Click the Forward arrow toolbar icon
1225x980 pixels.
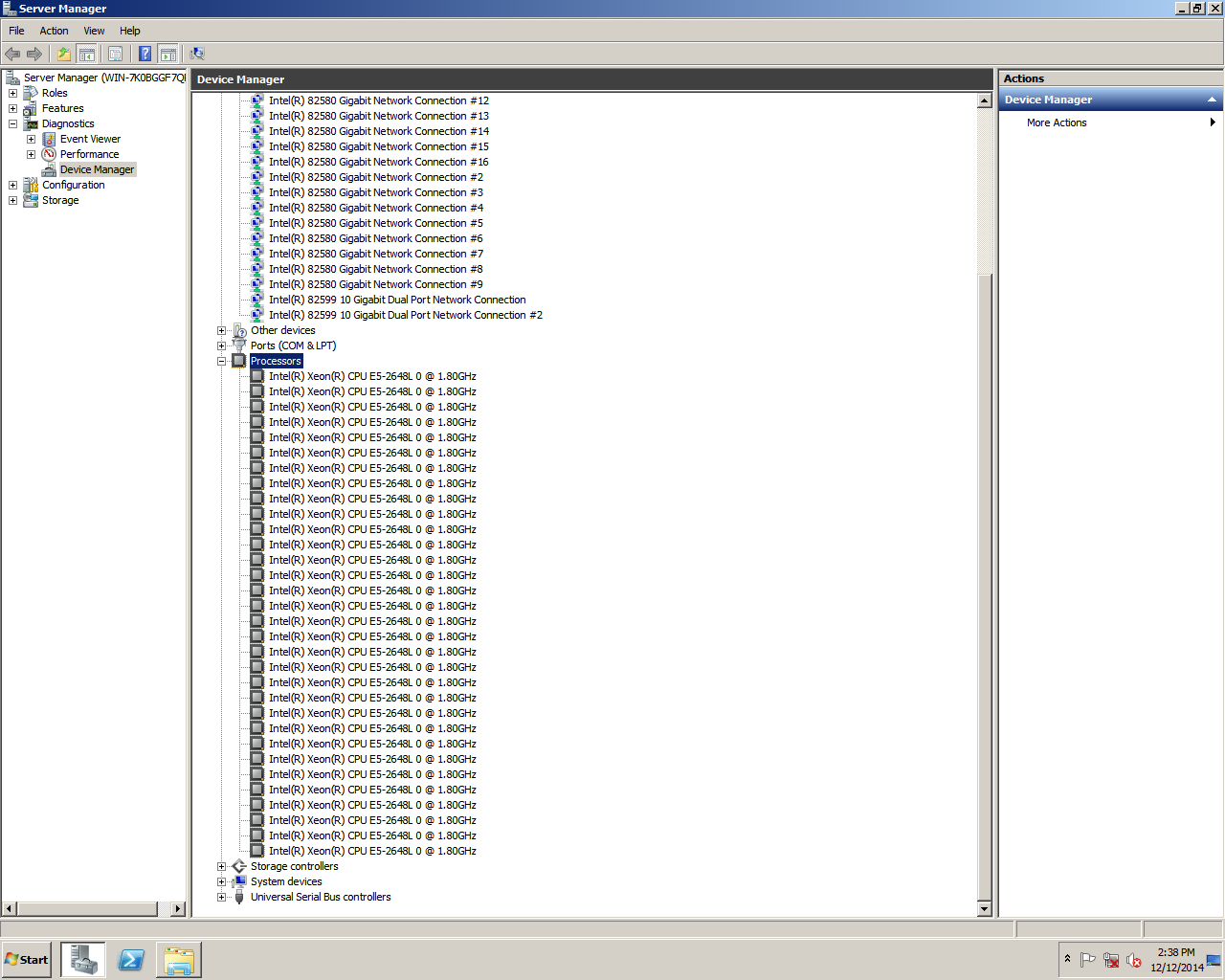34,54
